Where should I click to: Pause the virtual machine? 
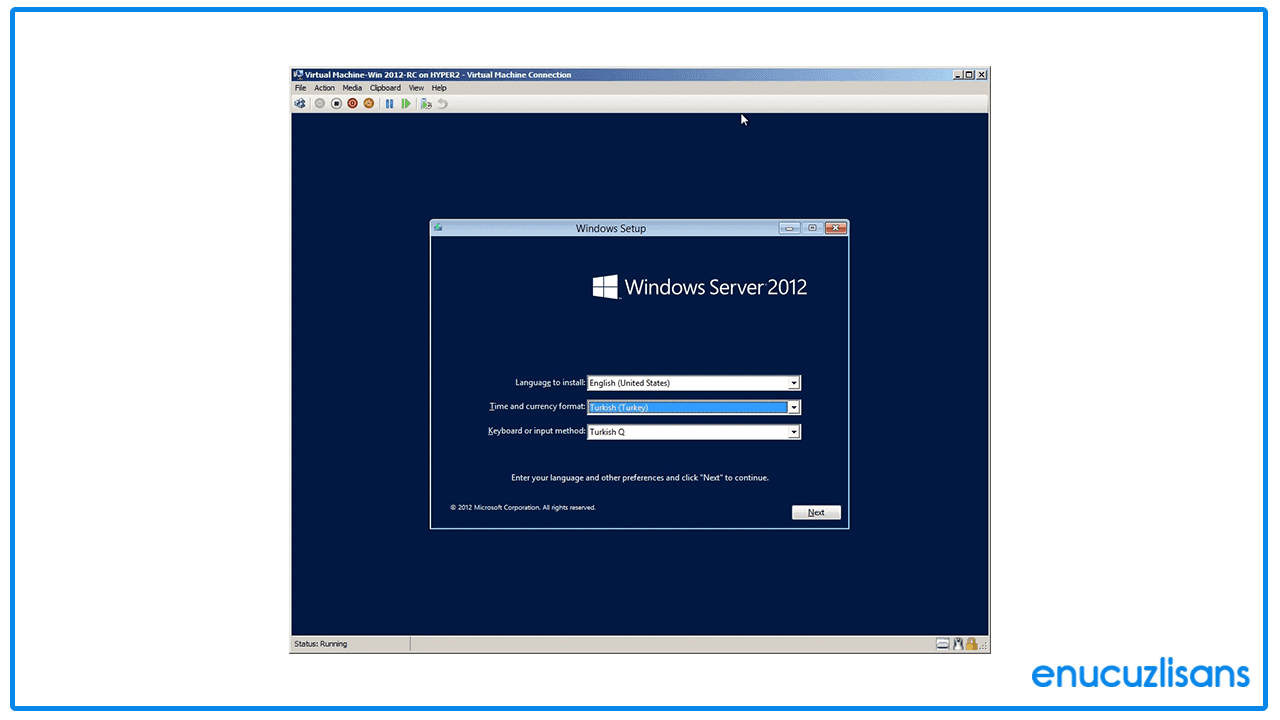390,103
